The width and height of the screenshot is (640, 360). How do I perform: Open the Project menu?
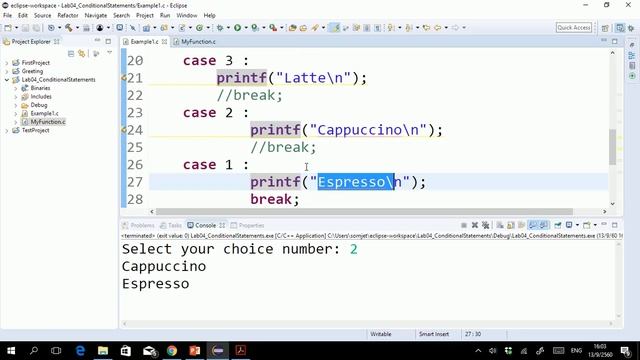(x=144, y=16)
